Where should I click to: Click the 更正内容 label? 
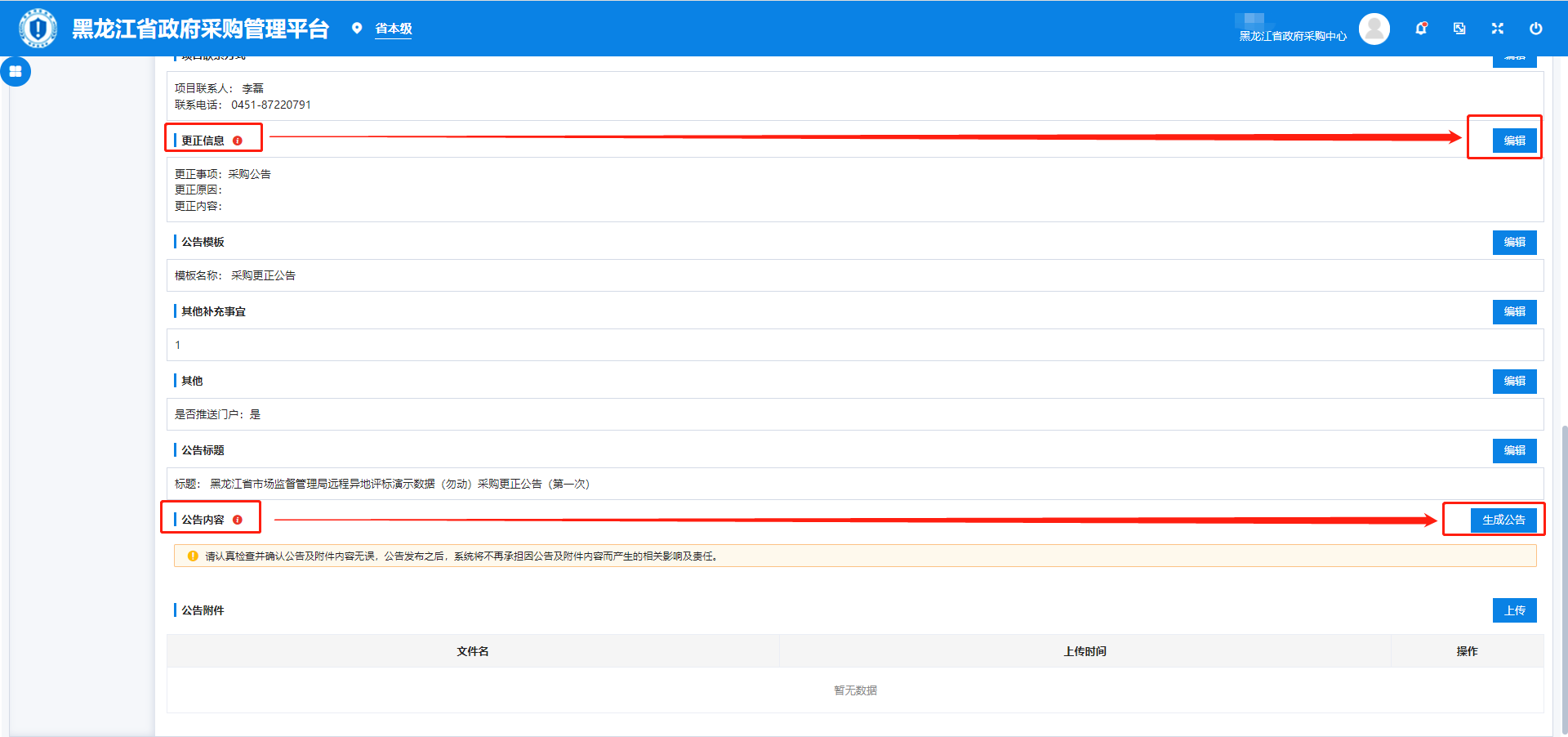[x=198, y=206]
